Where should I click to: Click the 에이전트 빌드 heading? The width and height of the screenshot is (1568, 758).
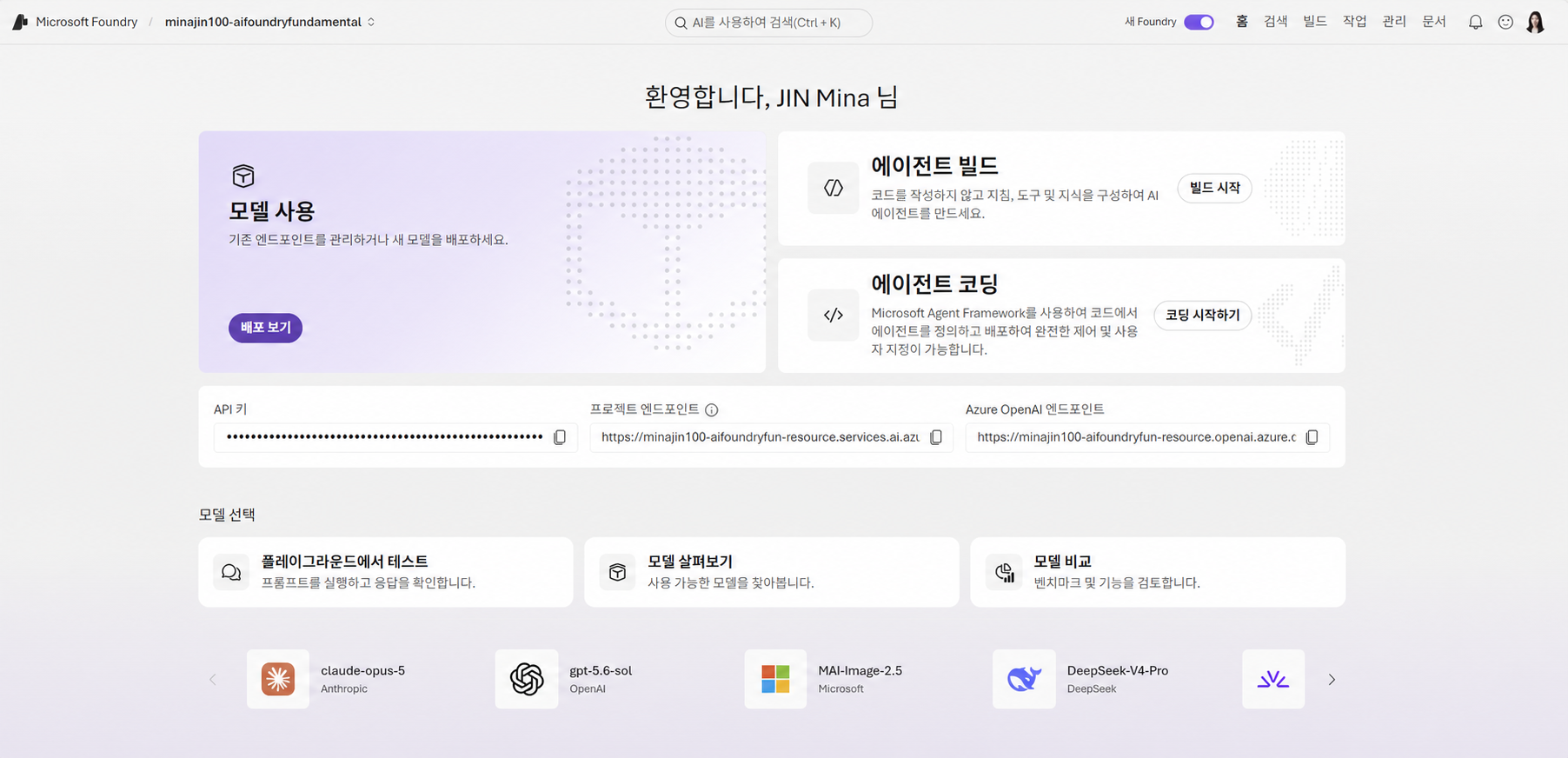[935, 165]
